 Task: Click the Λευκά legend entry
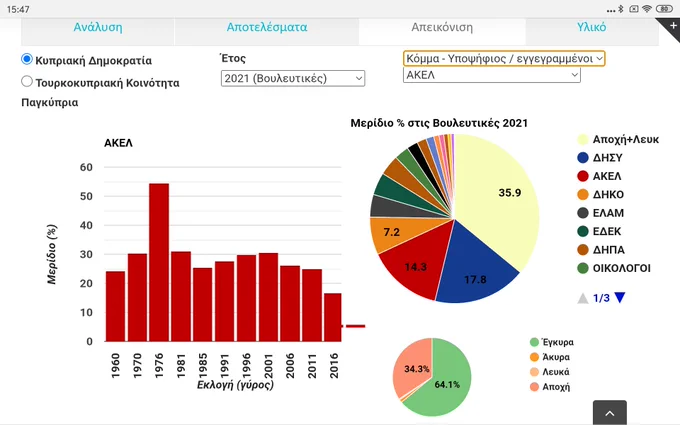[549, 372]
